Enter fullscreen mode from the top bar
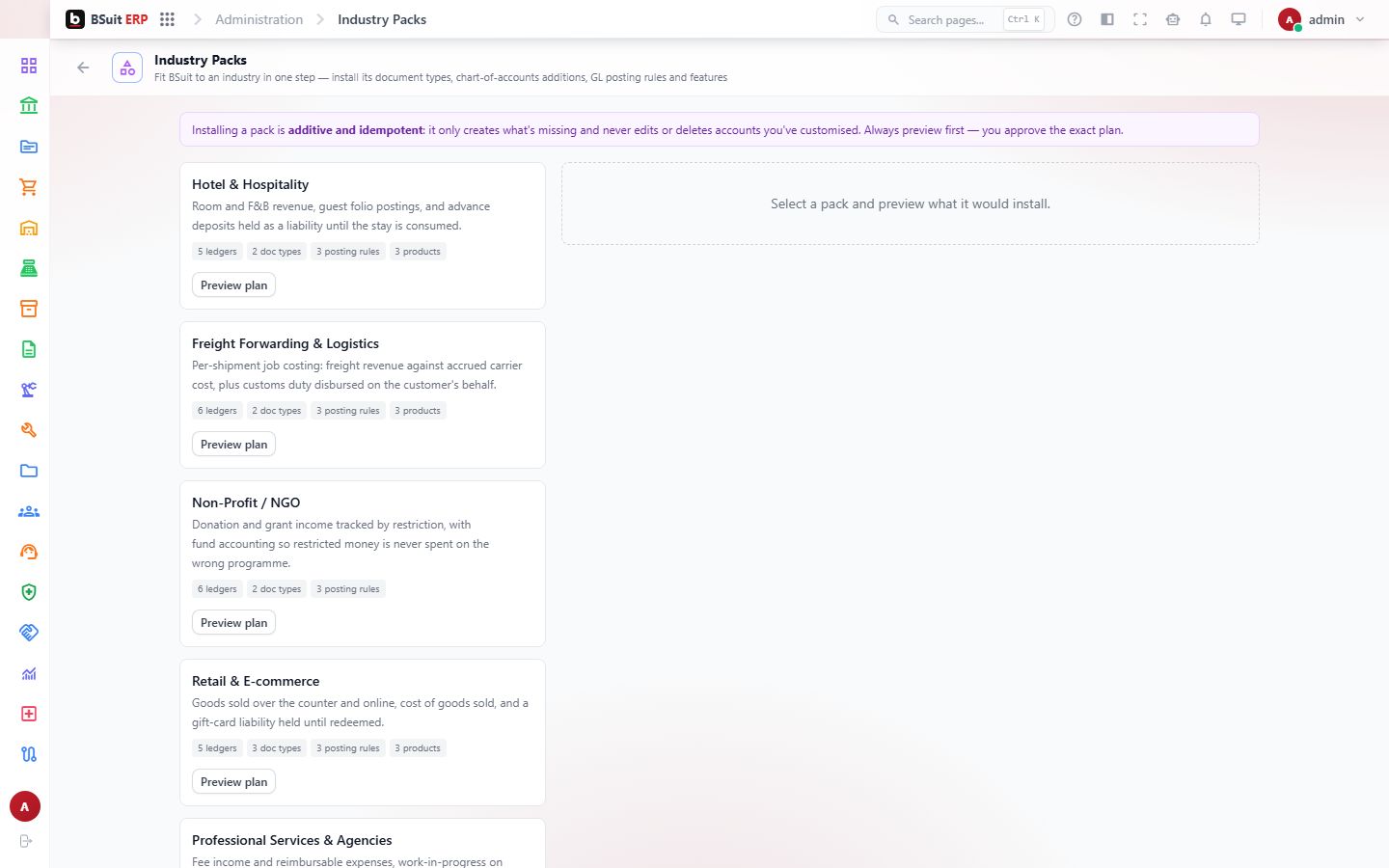The image size is (1389, 868). pyautogui.click(x=1140, y=19)
